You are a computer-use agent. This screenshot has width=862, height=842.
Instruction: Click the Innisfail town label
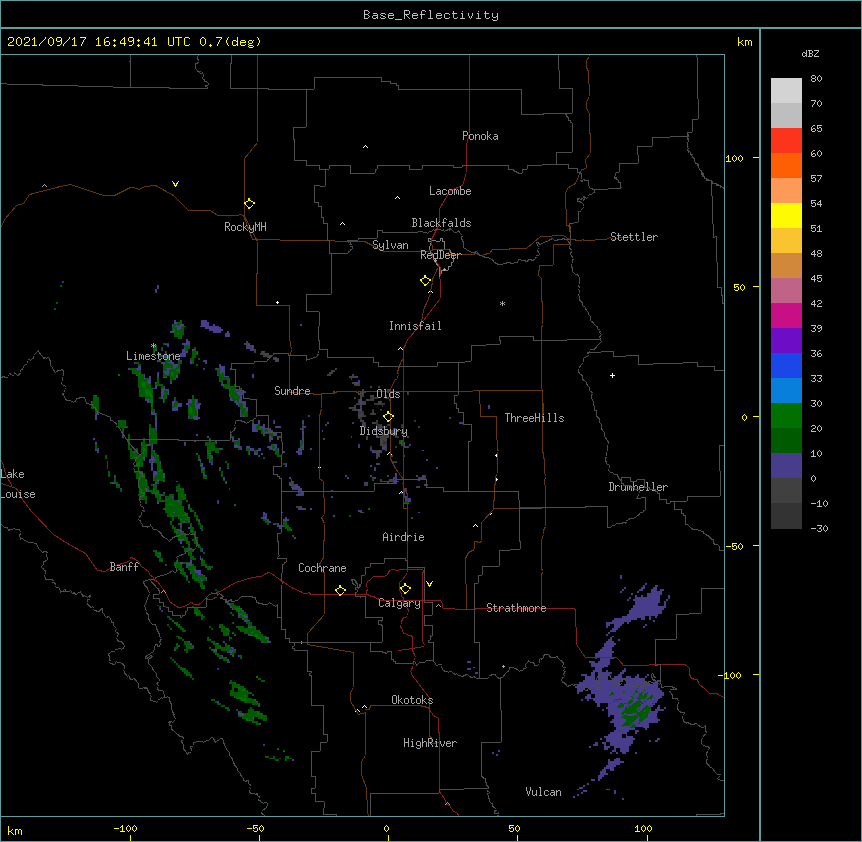(x=415, y=326)
